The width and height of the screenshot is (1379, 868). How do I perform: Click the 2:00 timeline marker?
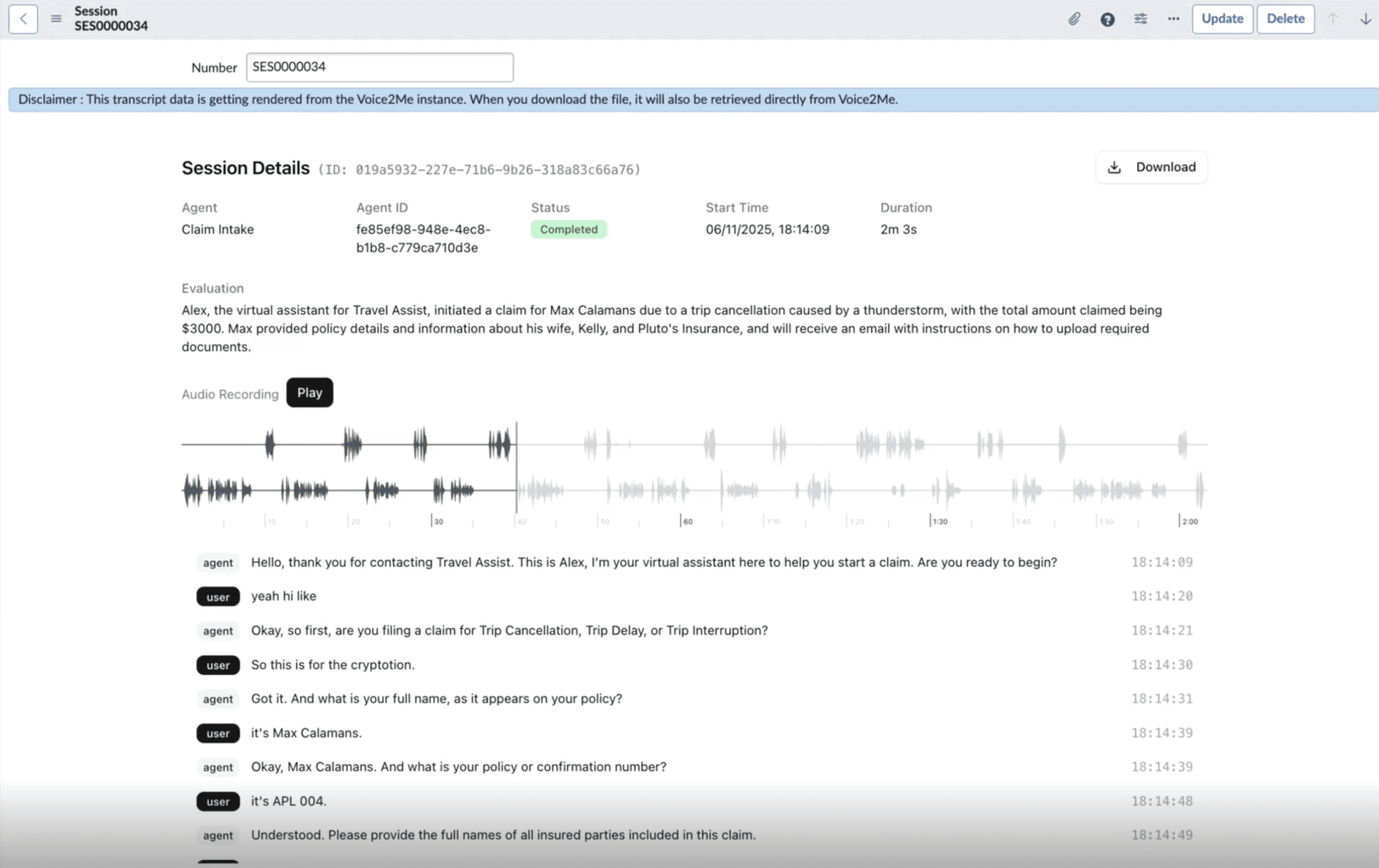click(1189, 521)
